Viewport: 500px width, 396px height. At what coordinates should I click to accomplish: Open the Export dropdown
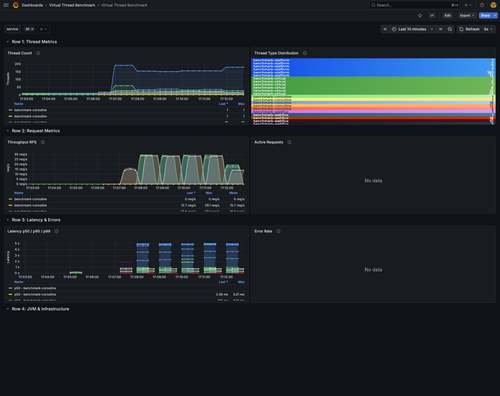tap(467, 16)
